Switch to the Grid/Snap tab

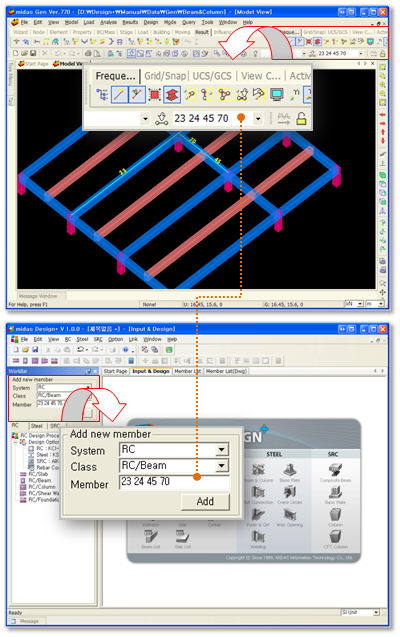tap(165, 76)
